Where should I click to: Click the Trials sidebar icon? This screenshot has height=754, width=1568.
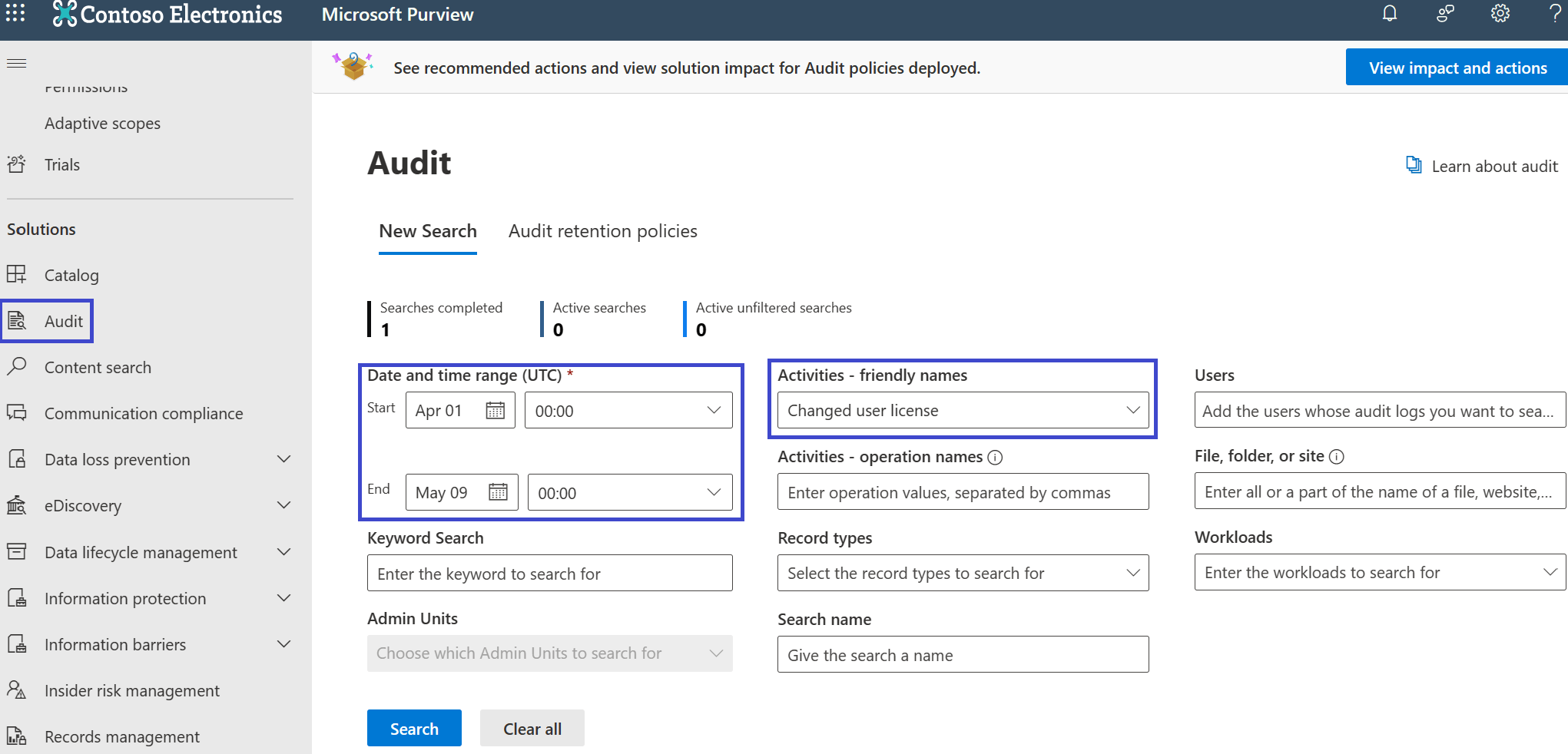click(x=16, y=164)
